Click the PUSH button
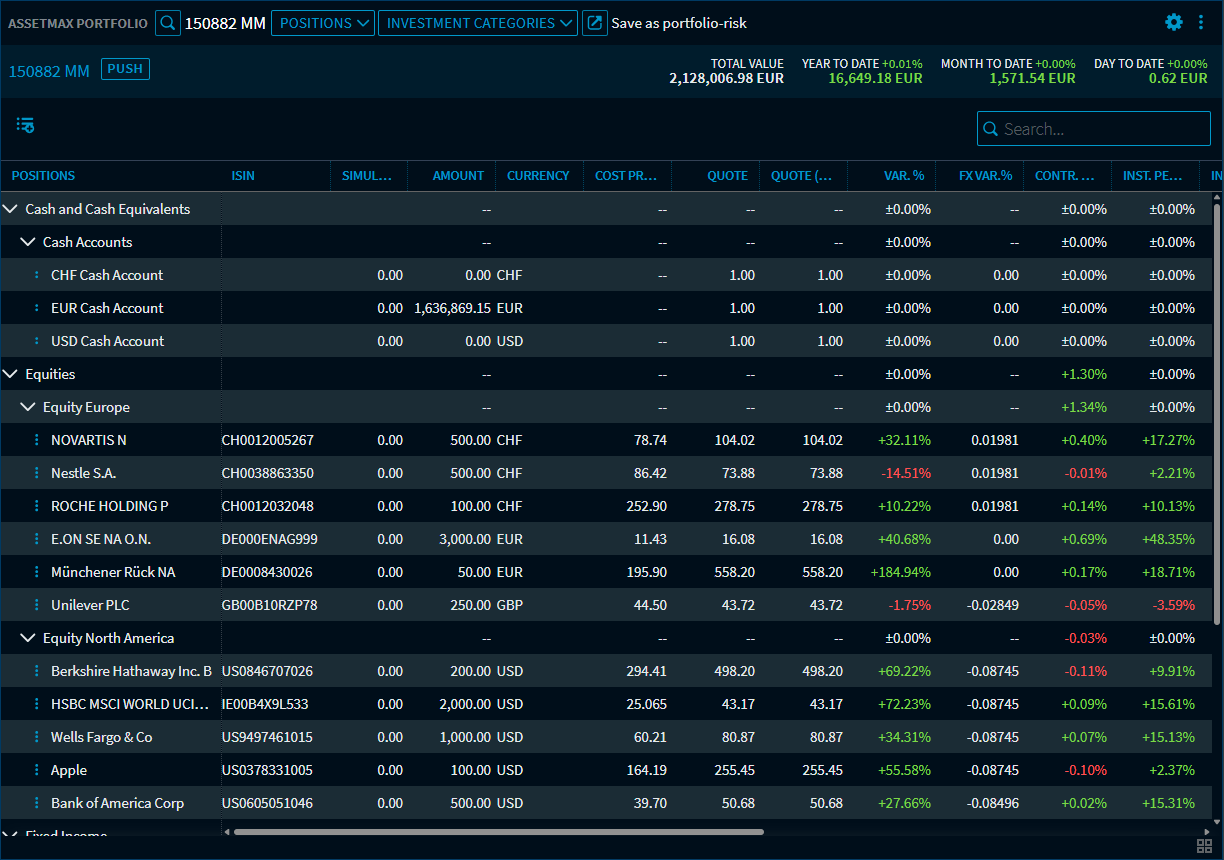The width and height of the screenshot is (1224, 860). click(125, 69)
